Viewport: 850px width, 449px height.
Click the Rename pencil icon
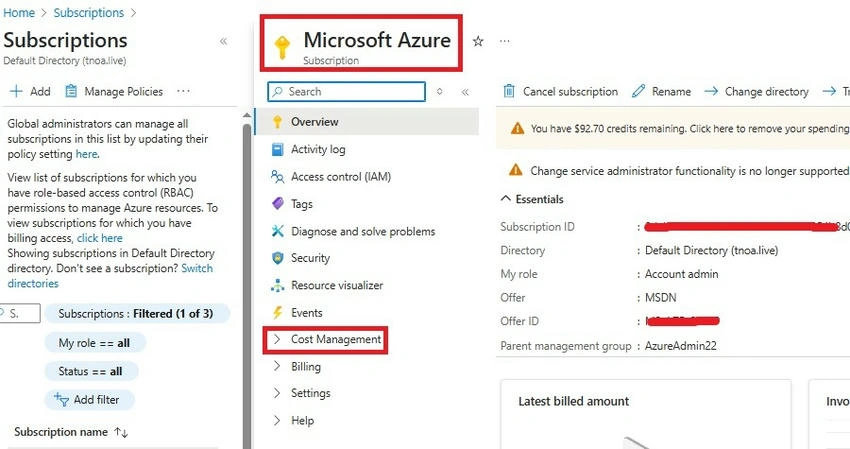(639, 91)
